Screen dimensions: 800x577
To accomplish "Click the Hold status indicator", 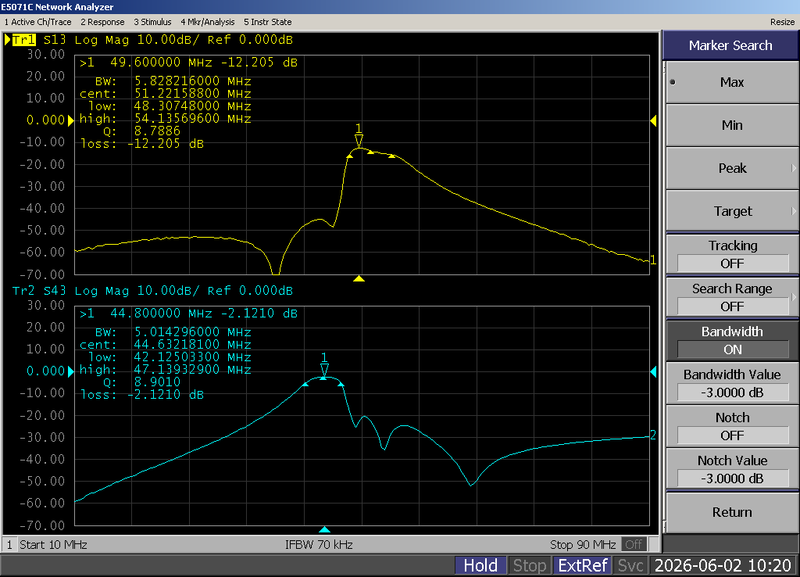I will coord(480,565).
